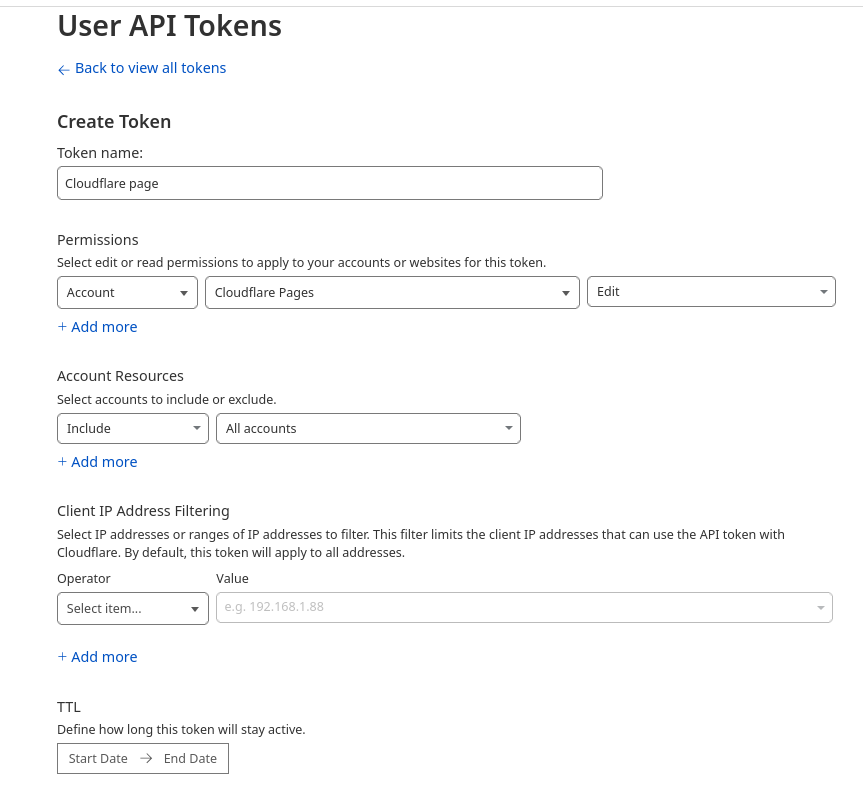
Task: Set the TTL Start Date
Action: pyautogui.click(x=98, y=759)
